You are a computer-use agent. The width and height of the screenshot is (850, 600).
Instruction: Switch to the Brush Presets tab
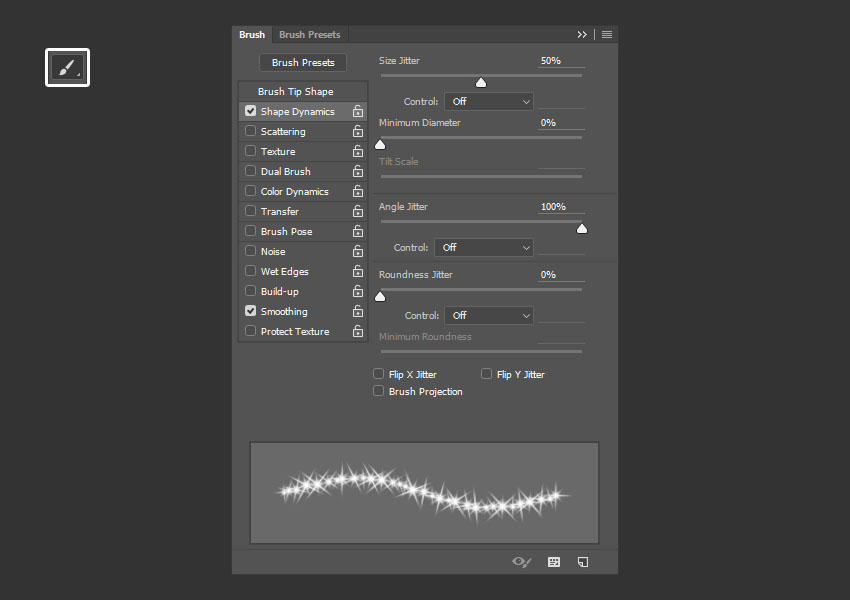309,35
